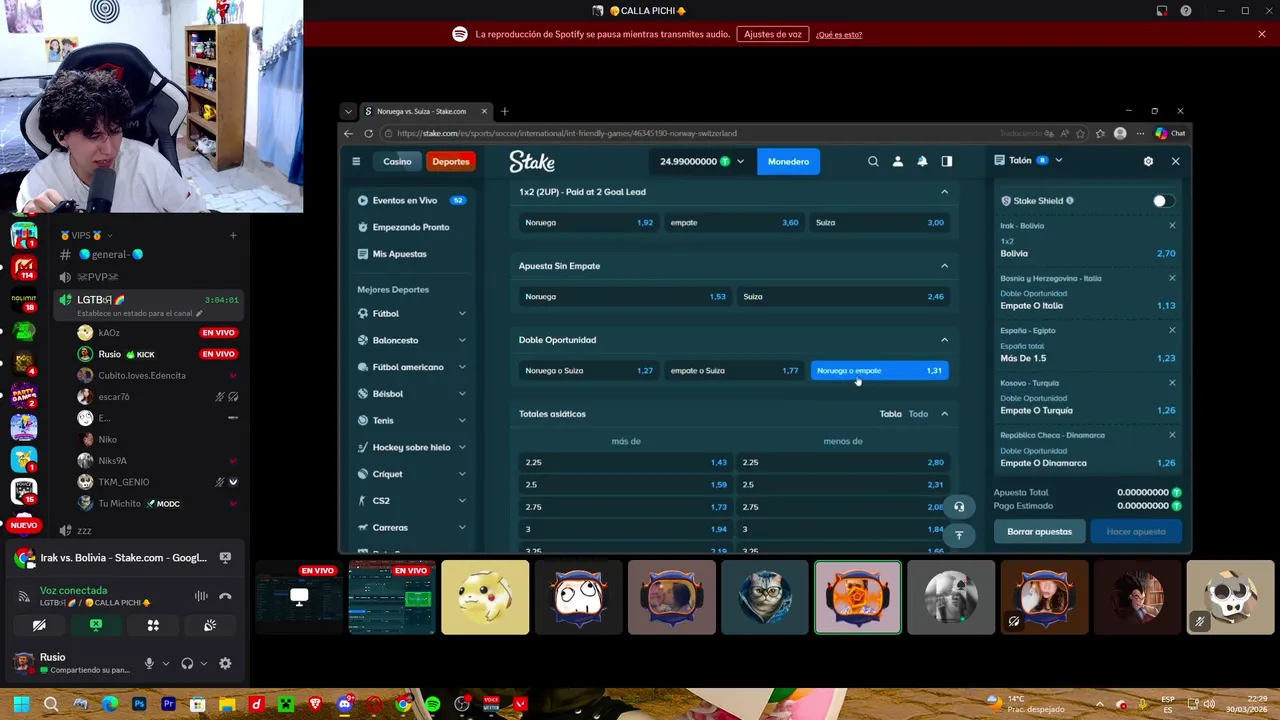Collapse the 1x2 (2UP) market section

tap(944, 192)
